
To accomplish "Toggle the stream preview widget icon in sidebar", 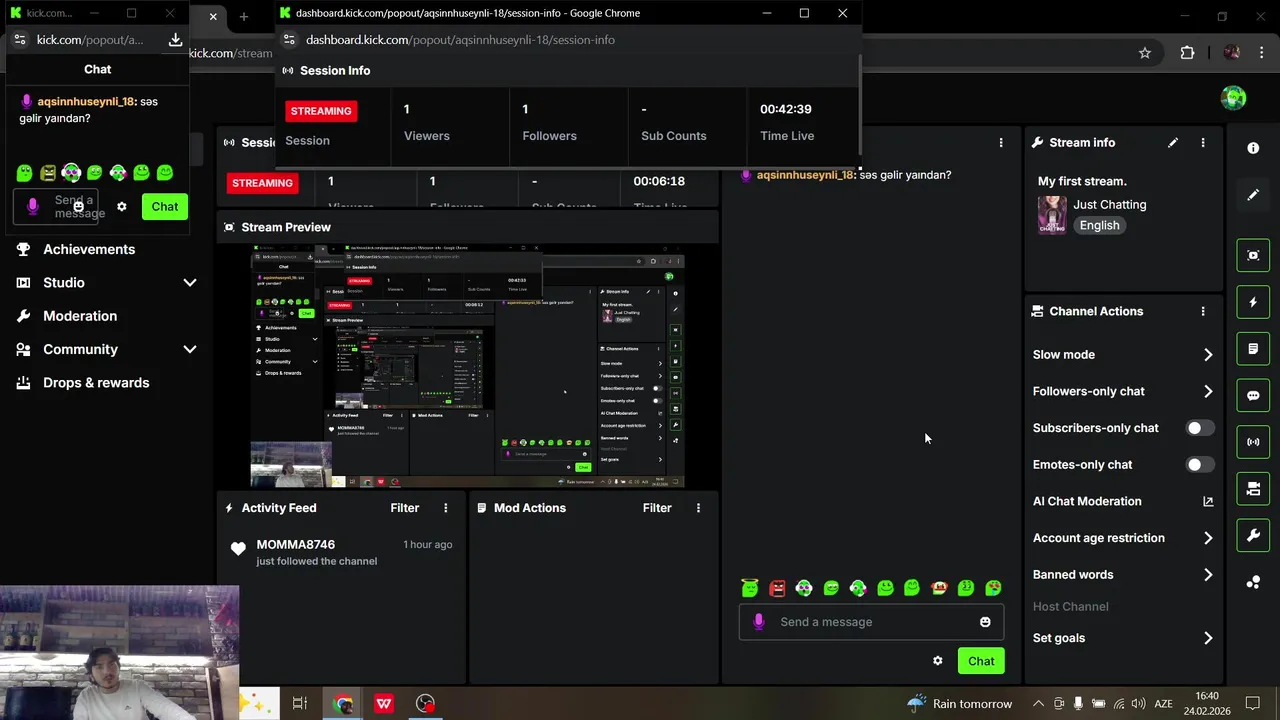I will (1253, 255).
